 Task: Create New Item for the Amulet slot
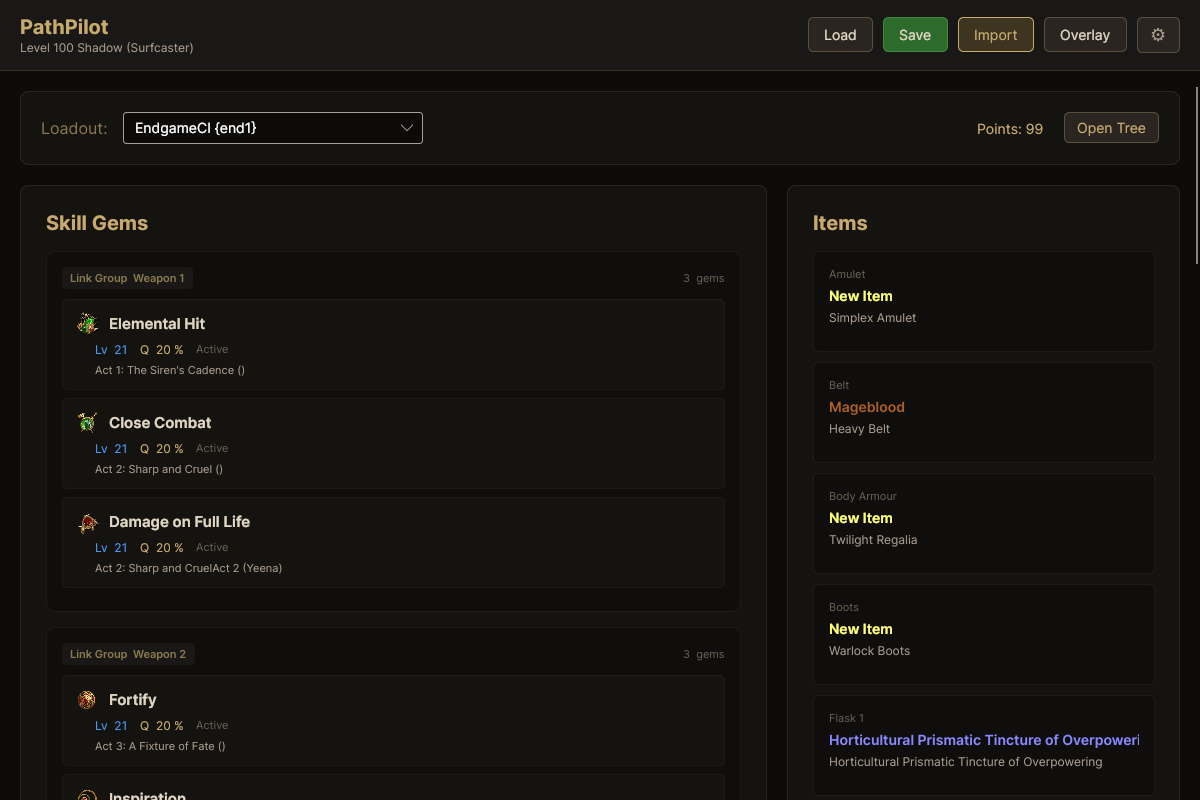pyautogui.click(x=860, y=296)
